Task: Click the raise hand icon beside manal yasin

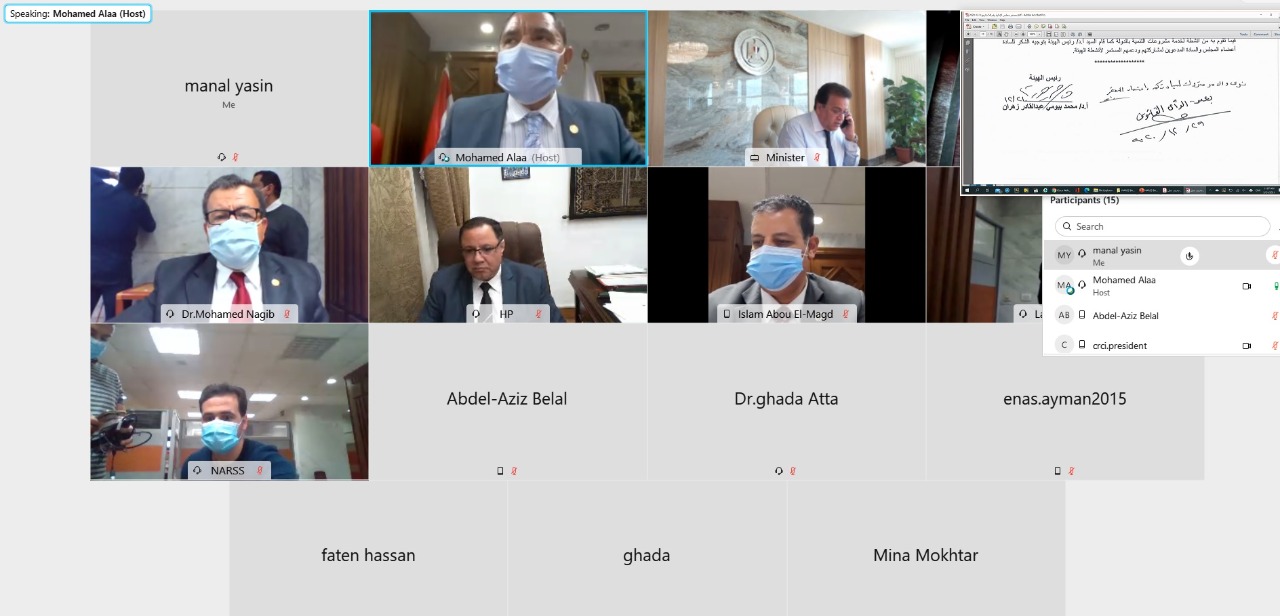Action: pos(1189,256)
